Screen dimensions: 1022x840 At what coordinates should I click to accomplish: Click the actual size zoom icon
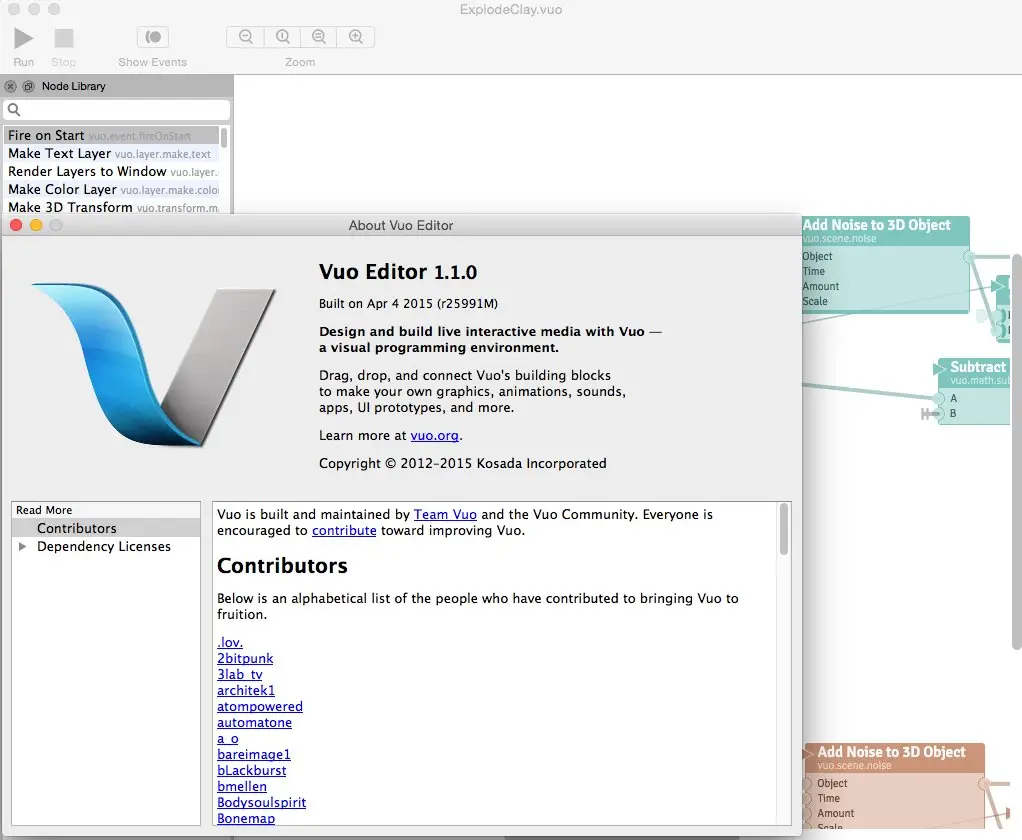(x=283, y=36)
